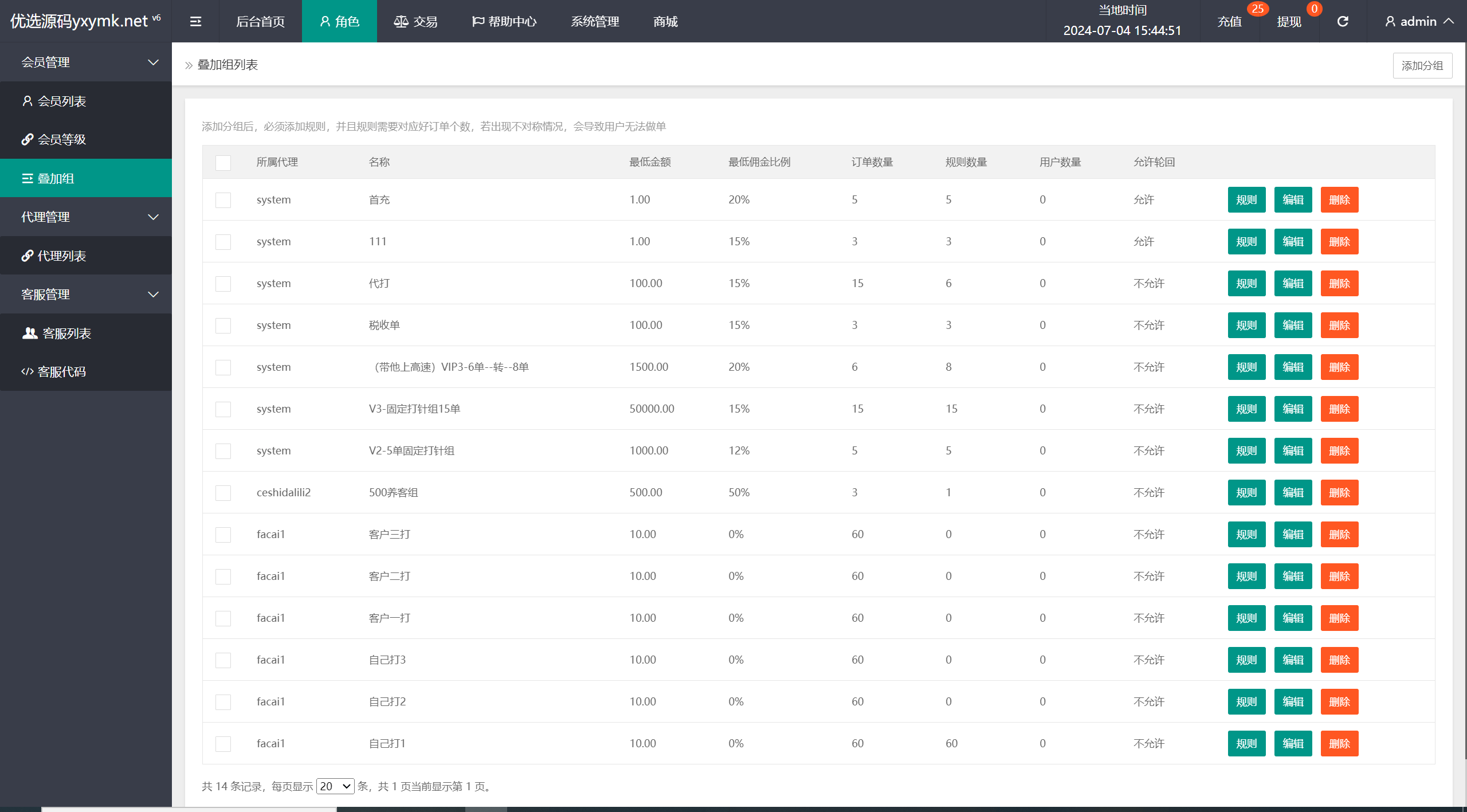Click the 添加分组 button
This screenshot has height=812, width=1467.
pos(1422,65)
